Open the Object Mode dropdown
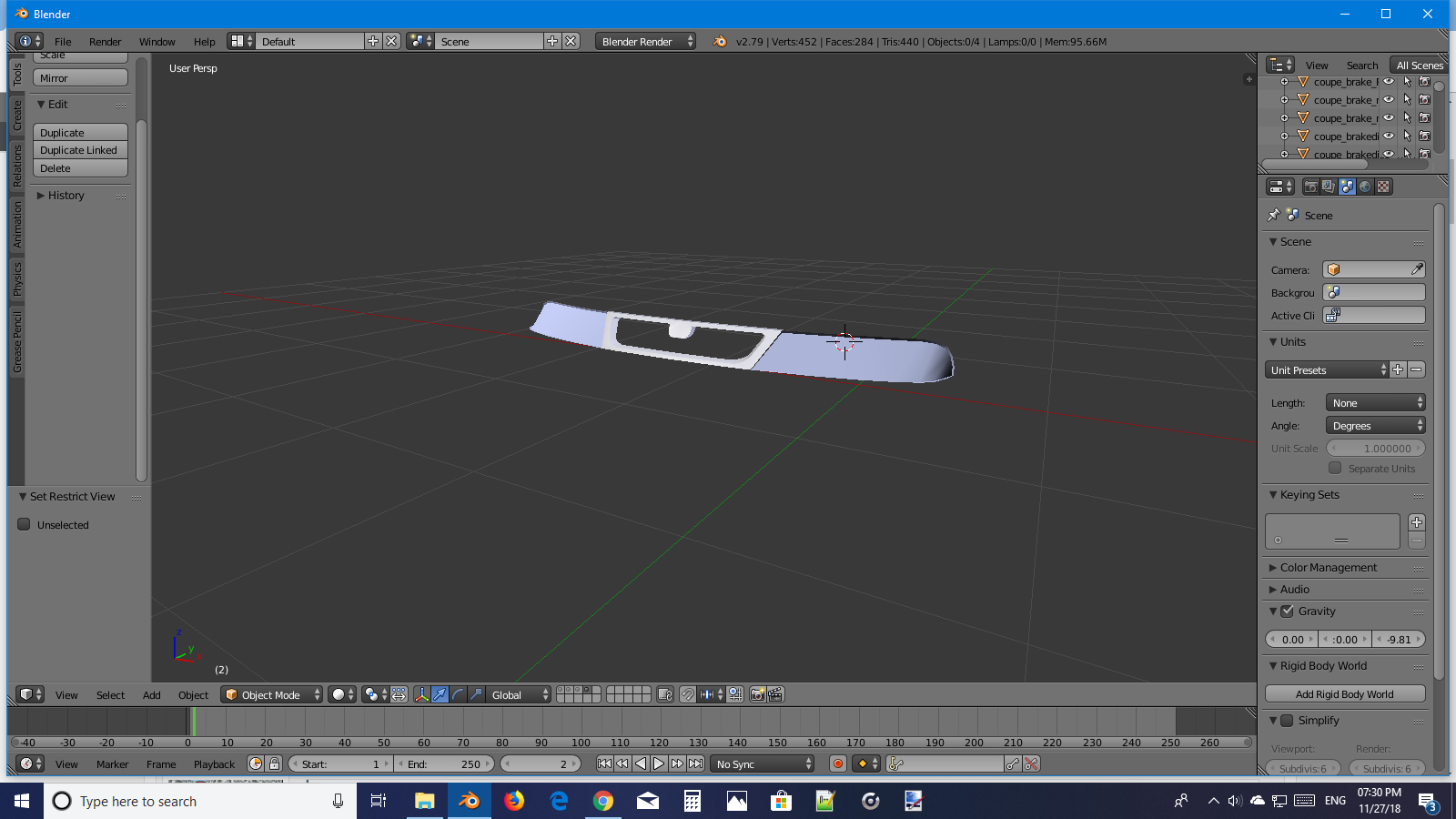 coord(272,694)
